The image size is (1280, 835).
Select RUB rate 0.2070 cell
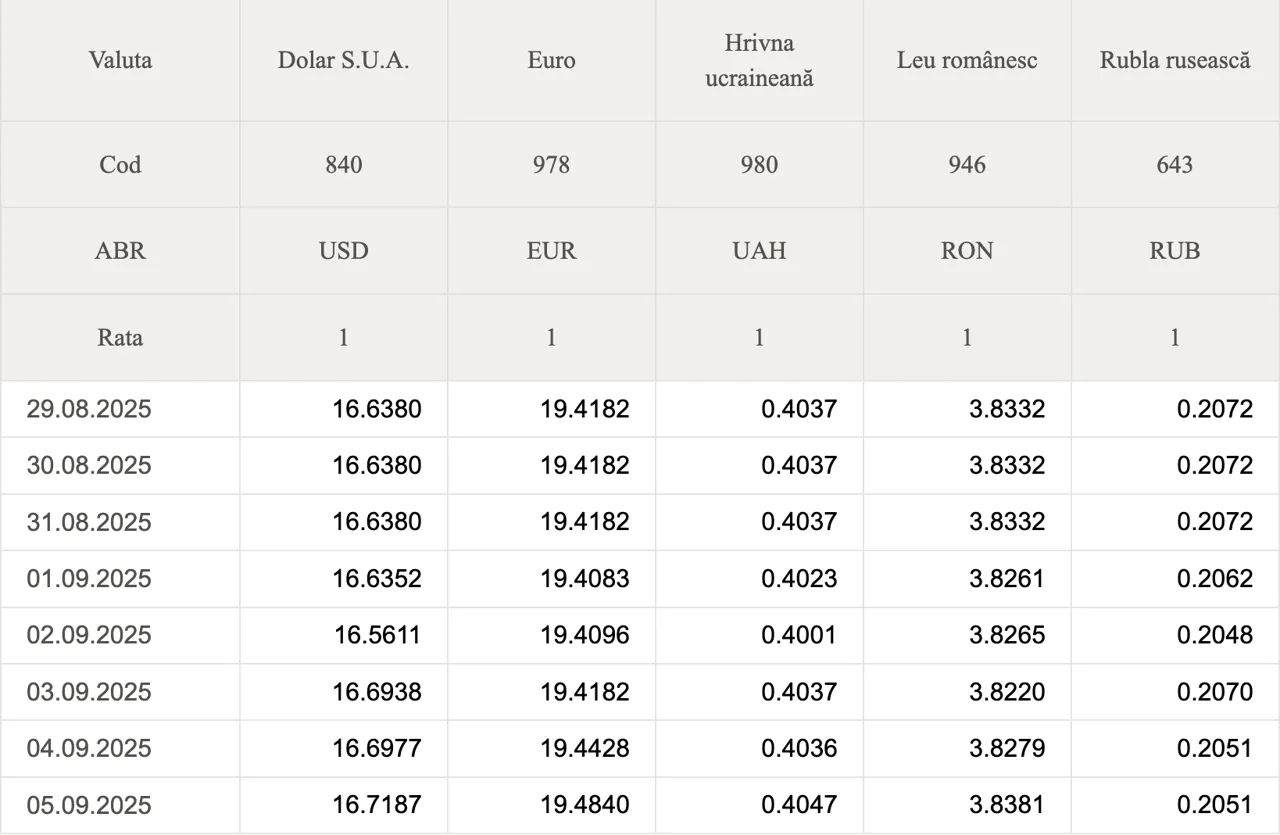point(1175,692)
